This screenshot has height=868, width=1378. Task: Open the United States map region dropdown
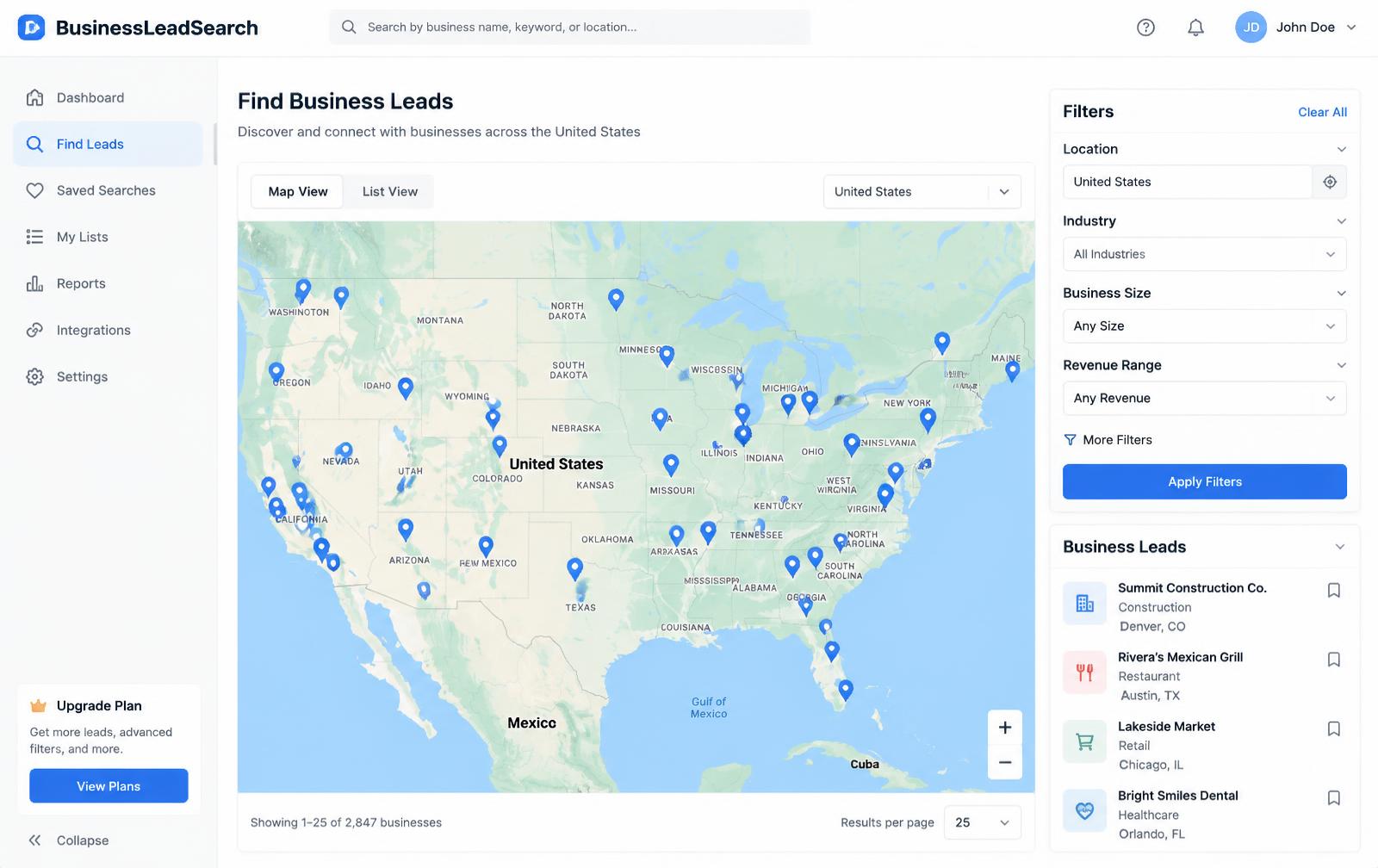[x=922, y=192]
